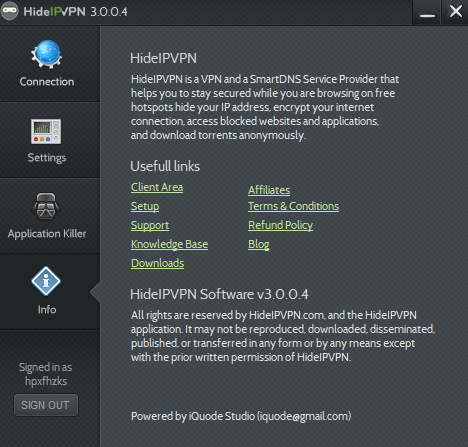This screenshot has height=447, width=468.
Task: Open the Affiliates link
Action: pos(269,190)
